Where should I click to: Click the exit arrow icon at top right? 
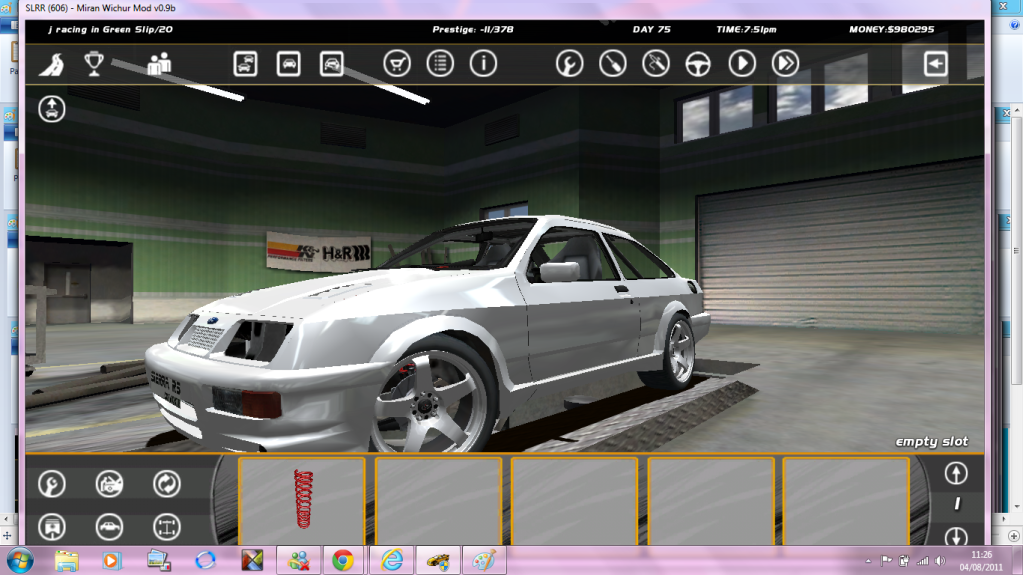[x=936, y=64]
